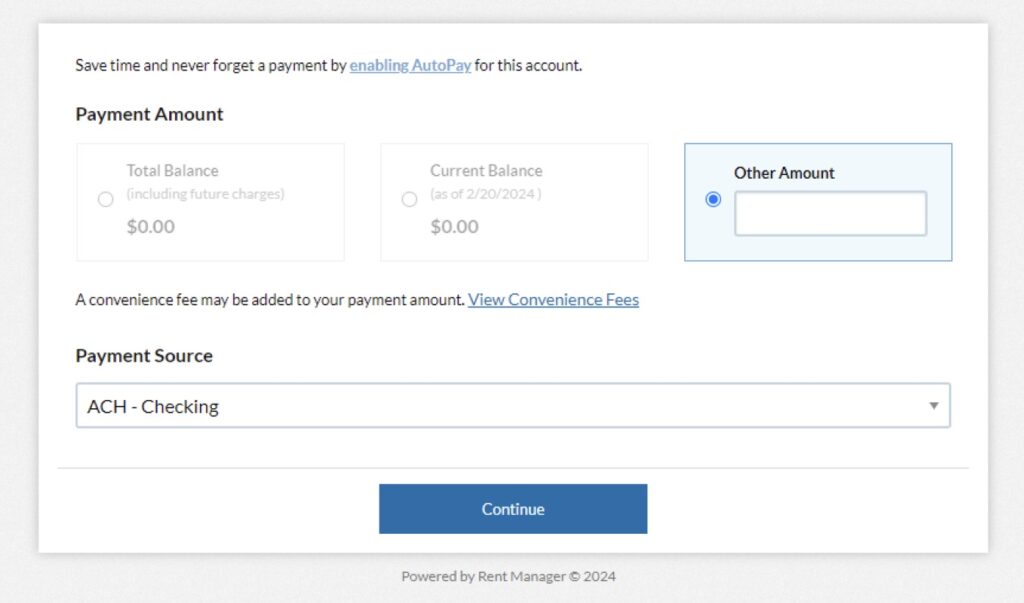The width and height of the screenshot is (1024, 603).
Task: Open the Payment Source dropdown
Action: pos(512,406)
